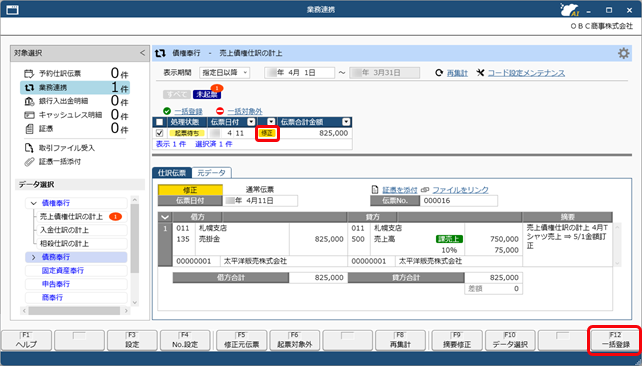Show 未起票 entries filter

tap(207, 95)
